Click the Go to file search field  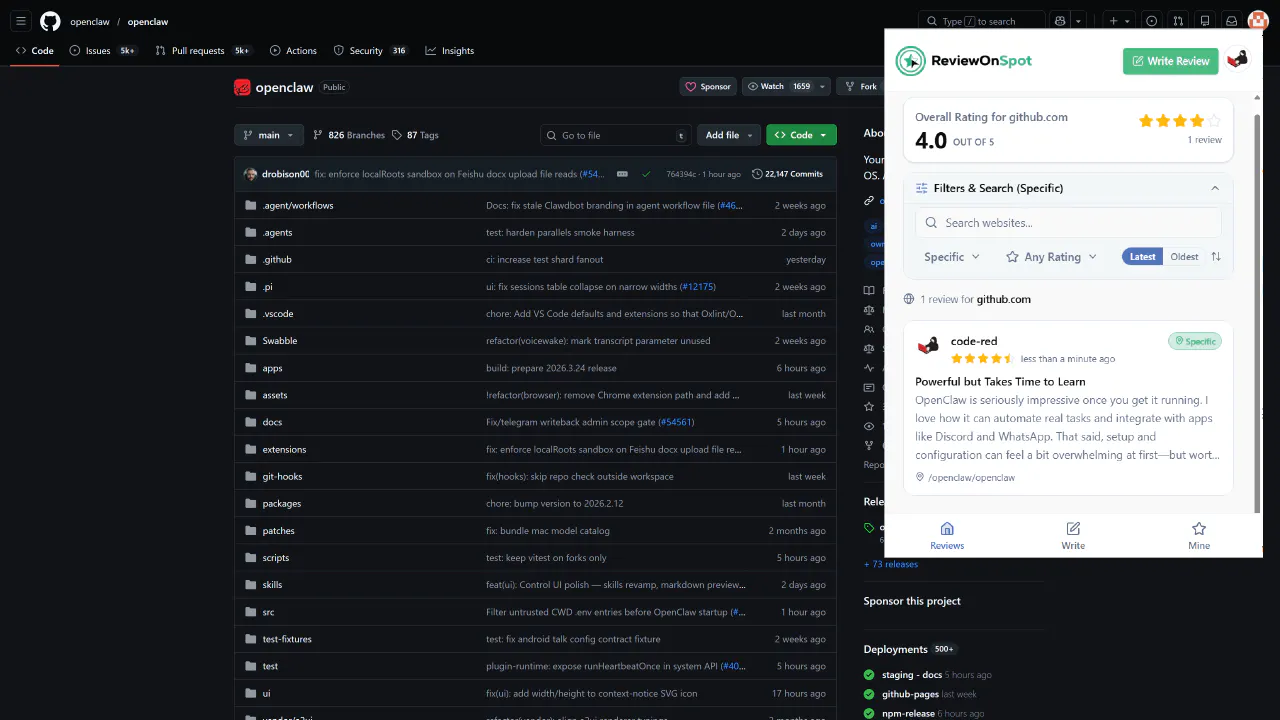click(x=616, y=135)
